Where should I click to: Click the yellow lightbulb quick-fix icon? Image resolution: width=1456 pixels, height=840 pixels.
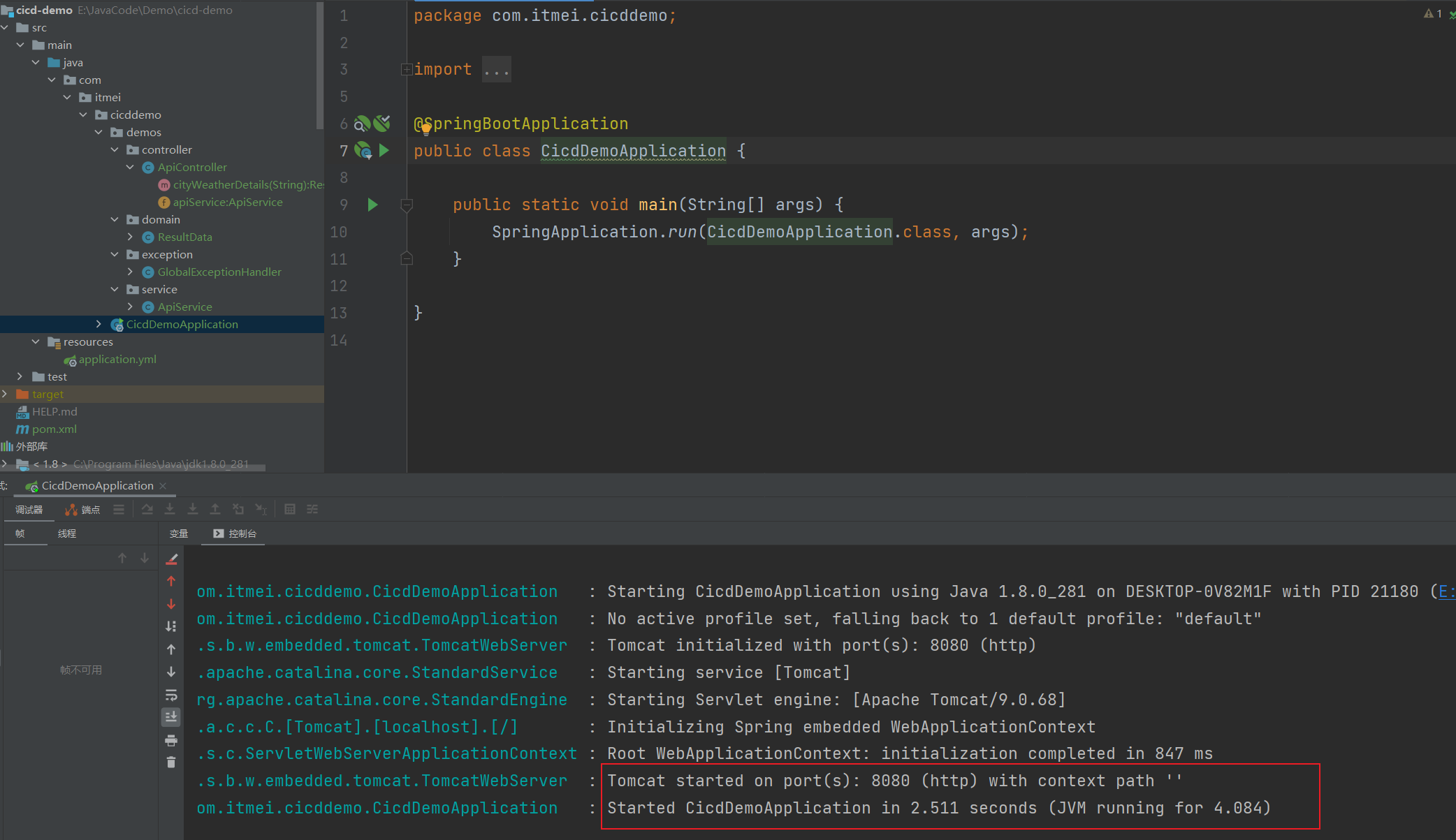[425, 128]
